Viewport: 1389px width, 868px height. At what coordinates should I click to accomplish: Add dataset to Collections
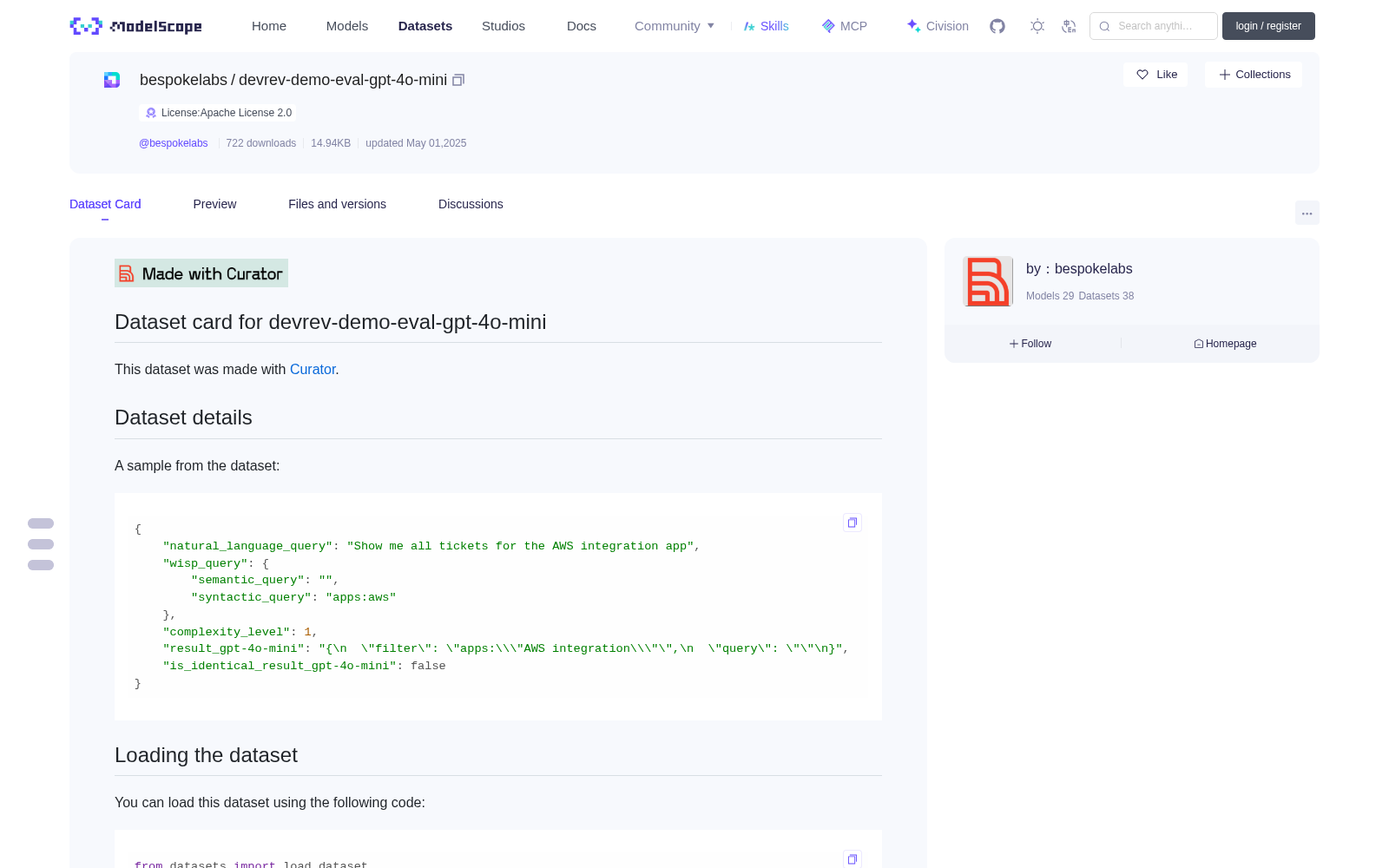pyautogui.click(x=1254, y=75)
